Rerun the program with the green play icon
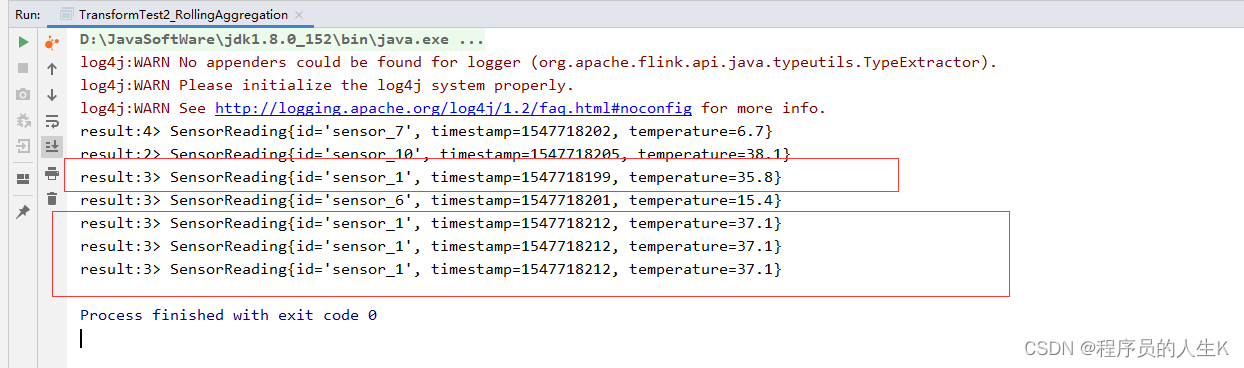 (23, 42)
